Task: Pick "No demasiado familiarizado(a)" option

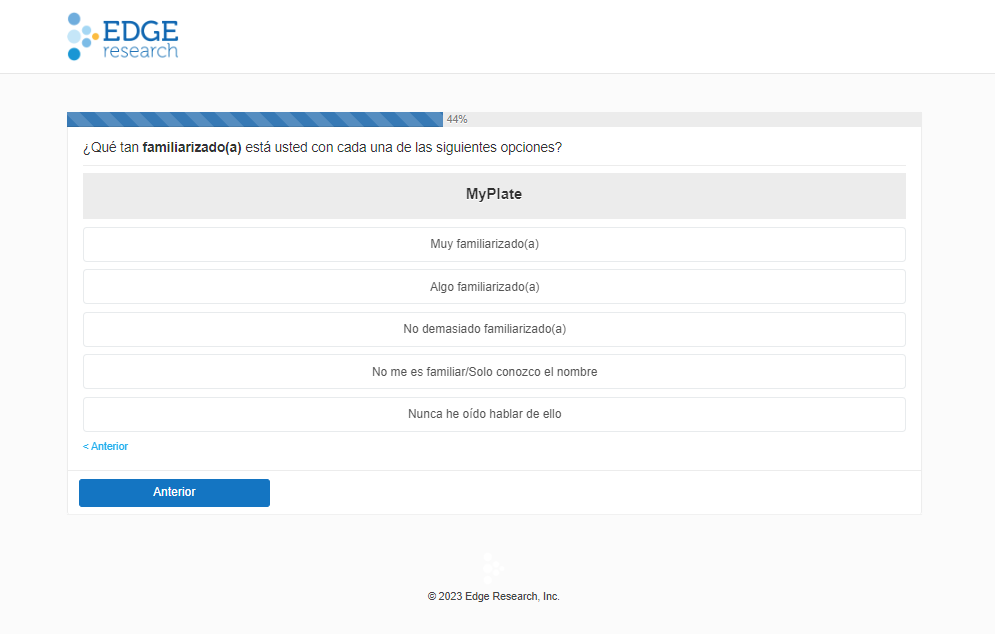Action: tap(494, 329)
